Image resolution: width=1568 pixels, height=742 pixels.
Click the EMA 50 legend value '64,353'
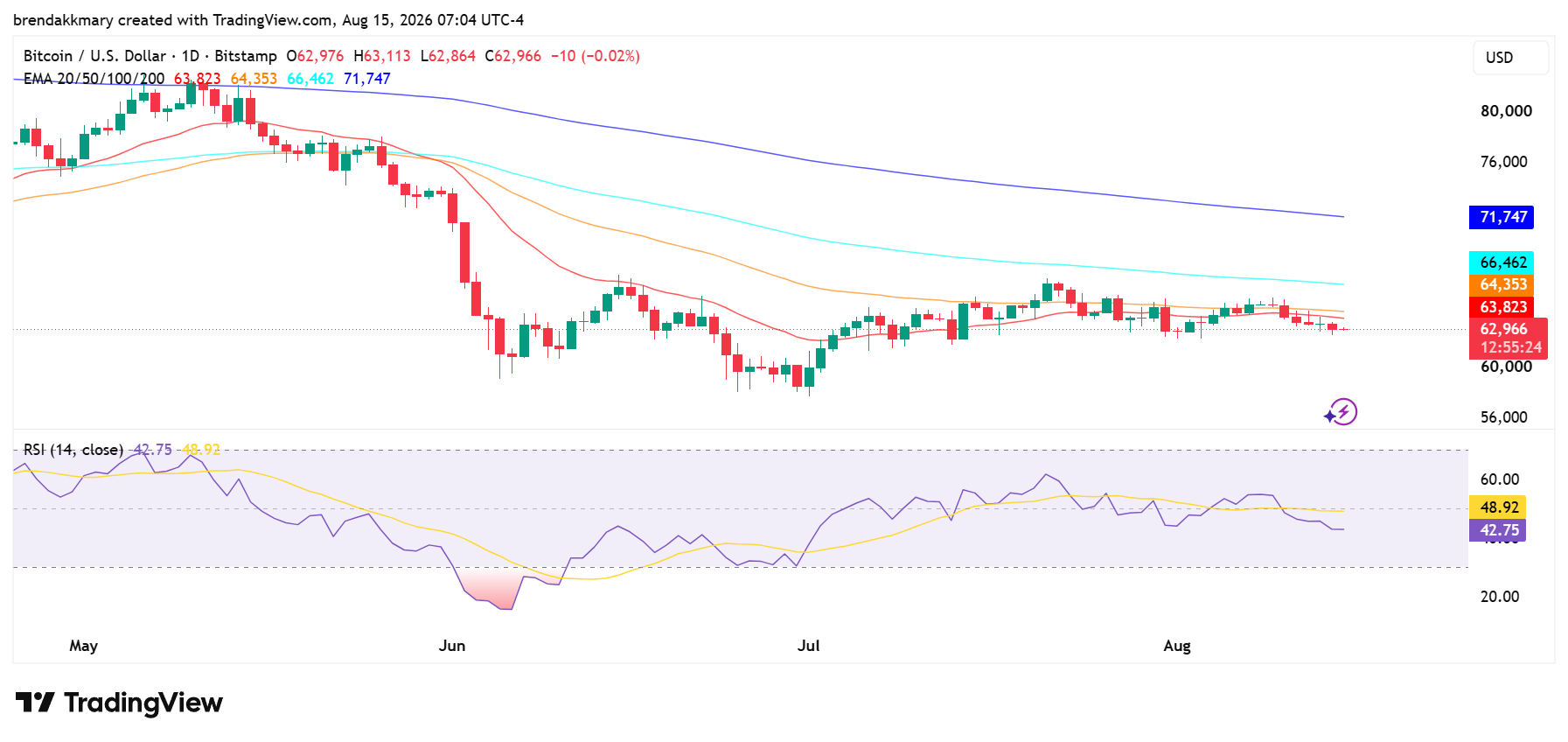click(254, 79)
